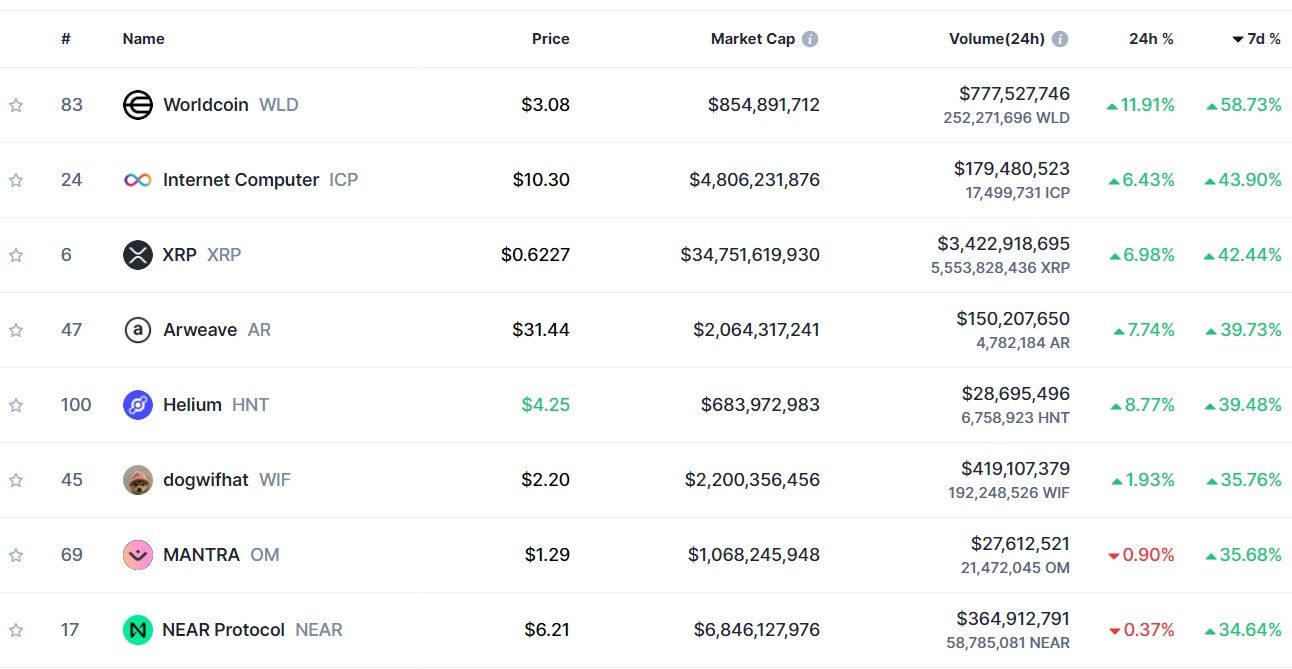The width and height of the screenshot is (1292, 669).
Task: Open the Internet Computer coin page link
Action: pyautogui.click(x=241, y=180)
